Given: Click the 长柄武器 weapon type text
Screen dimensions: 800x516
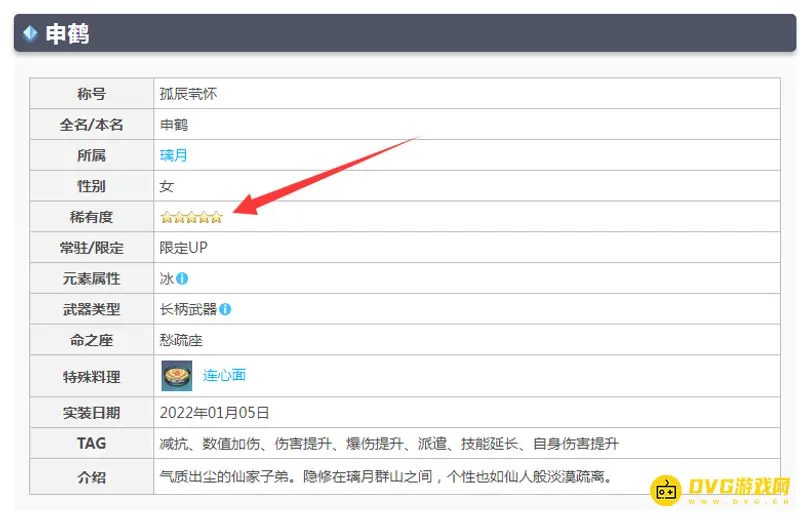Looking at the screenshot, I should pos(188,310).
